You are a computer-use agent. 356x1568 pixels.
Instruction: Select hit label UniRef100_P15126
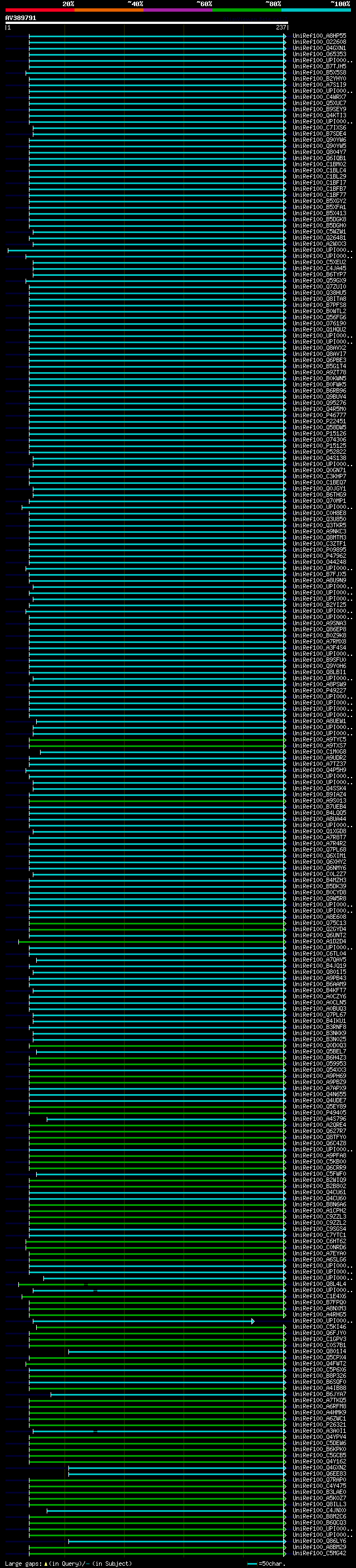pyautogui.click(x=319, y=433)
